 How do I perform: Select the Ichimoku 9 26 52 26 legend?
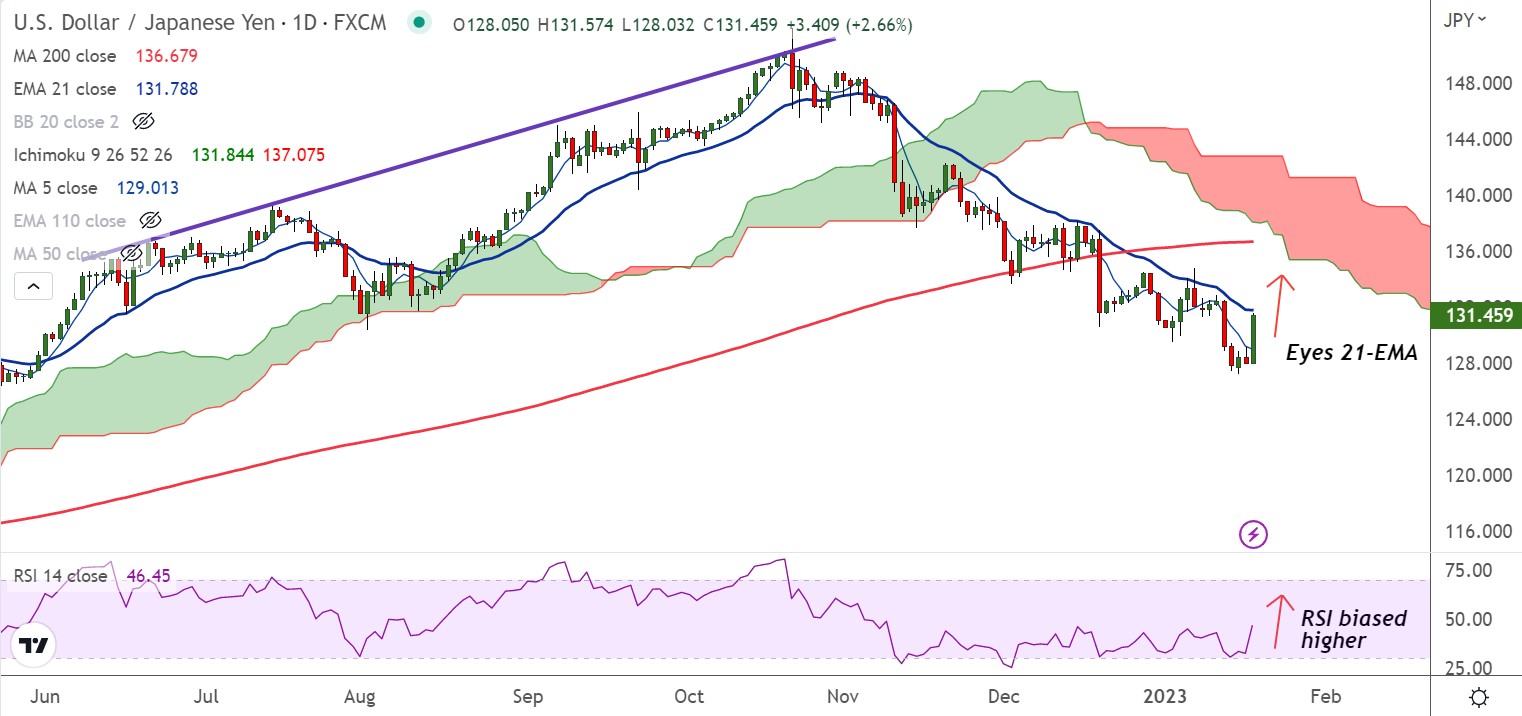(x=94, y=155)
